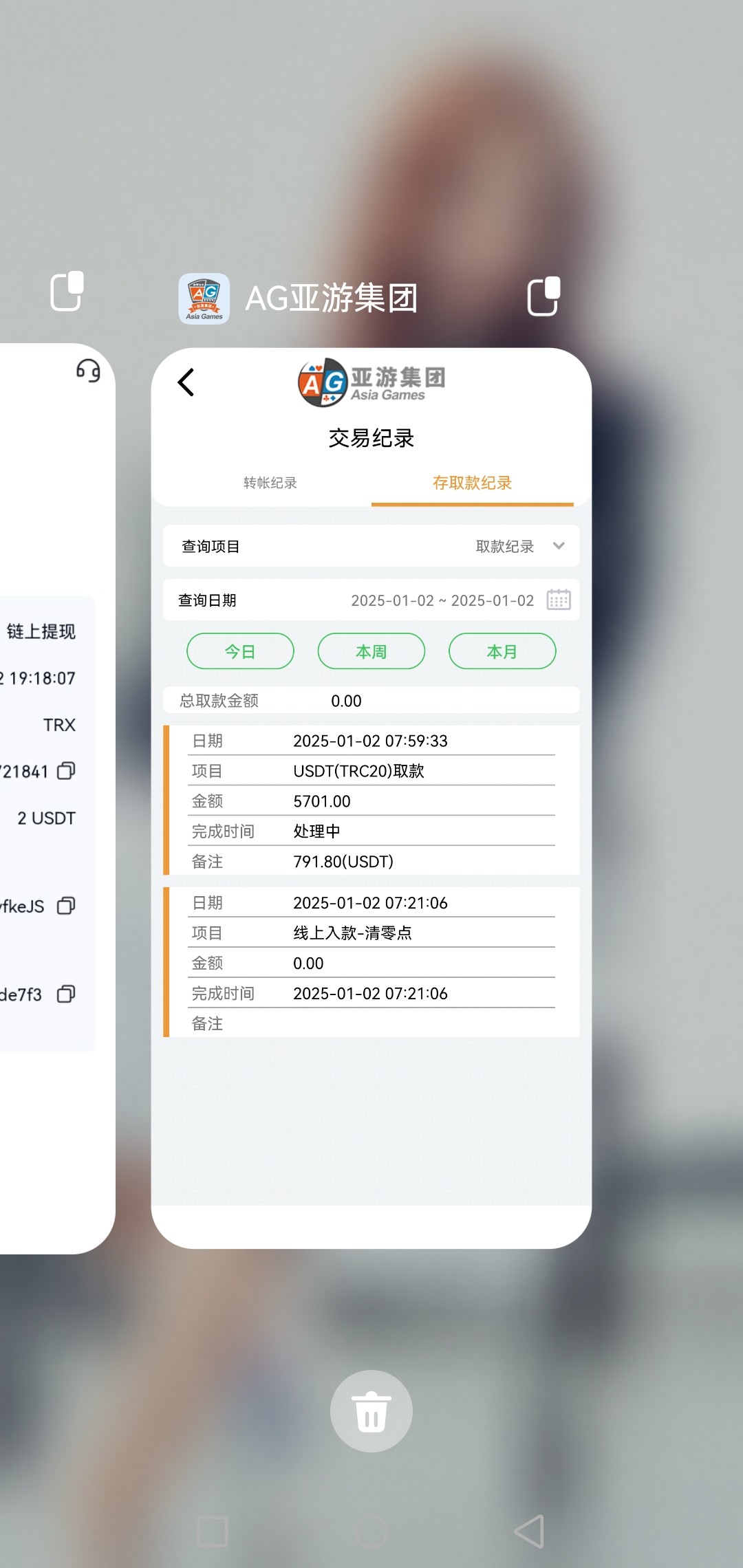Filter records by 本周
Screen dimensions: 743x1568
click(371, 651)
